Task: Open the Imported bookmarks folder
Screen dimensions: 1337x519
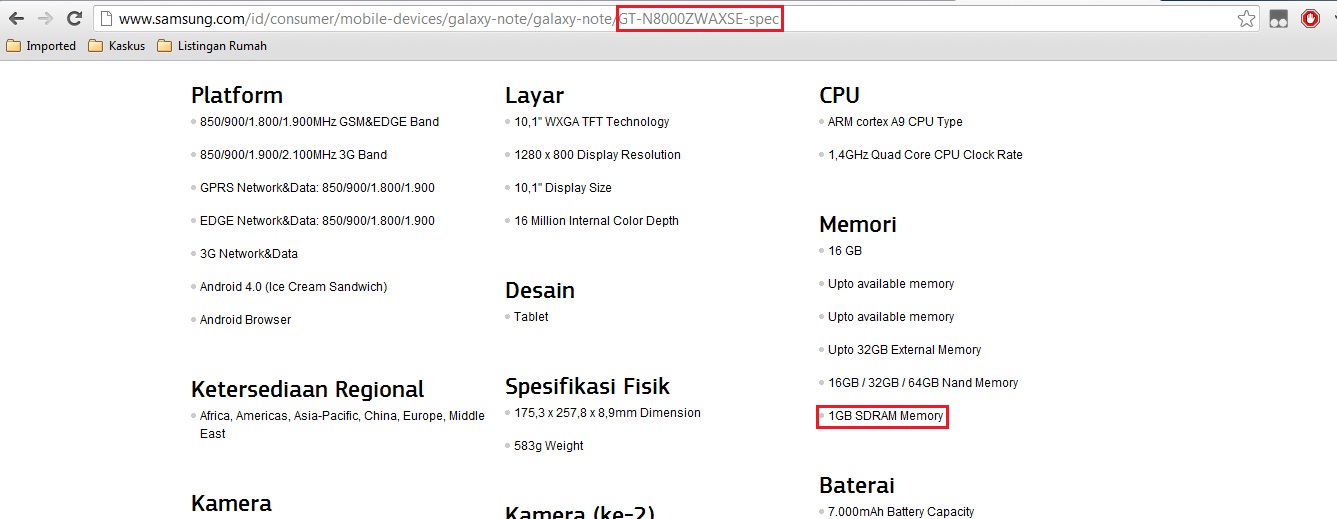Action: tap(41, 46)
